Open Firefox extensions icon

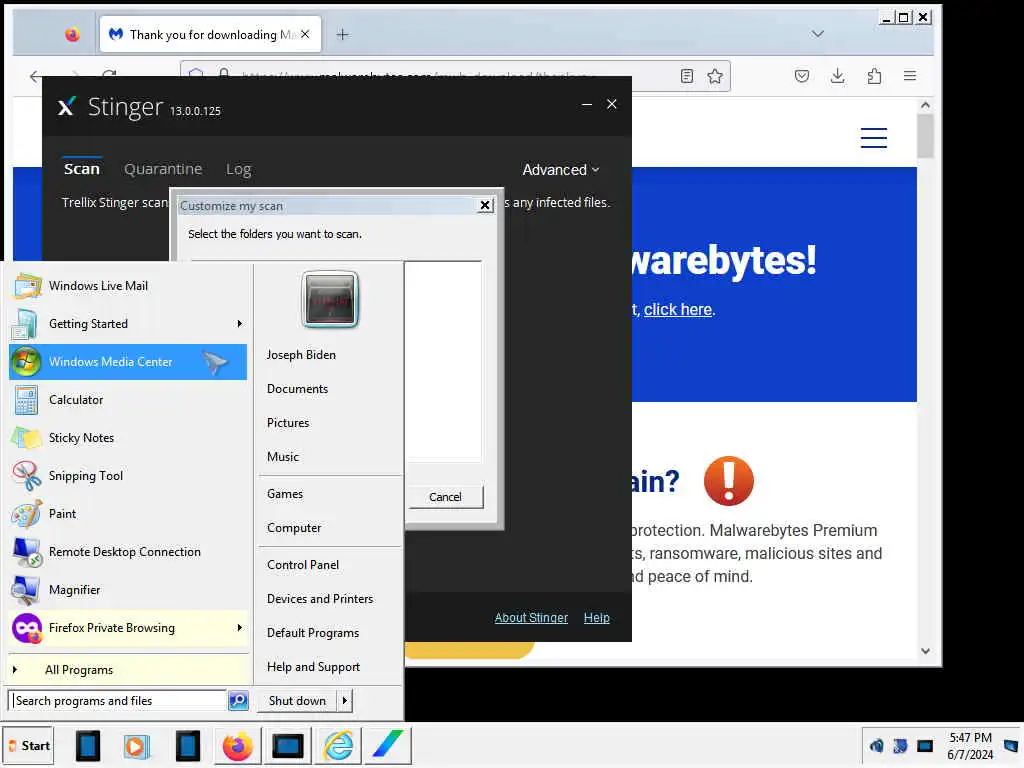(x=874, y=76)
